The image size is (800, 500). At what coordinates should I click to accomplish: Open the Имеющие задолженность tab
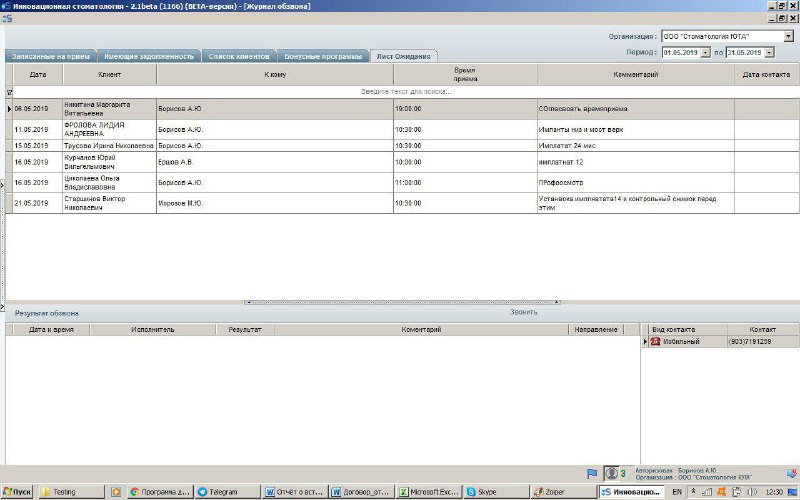152,56
